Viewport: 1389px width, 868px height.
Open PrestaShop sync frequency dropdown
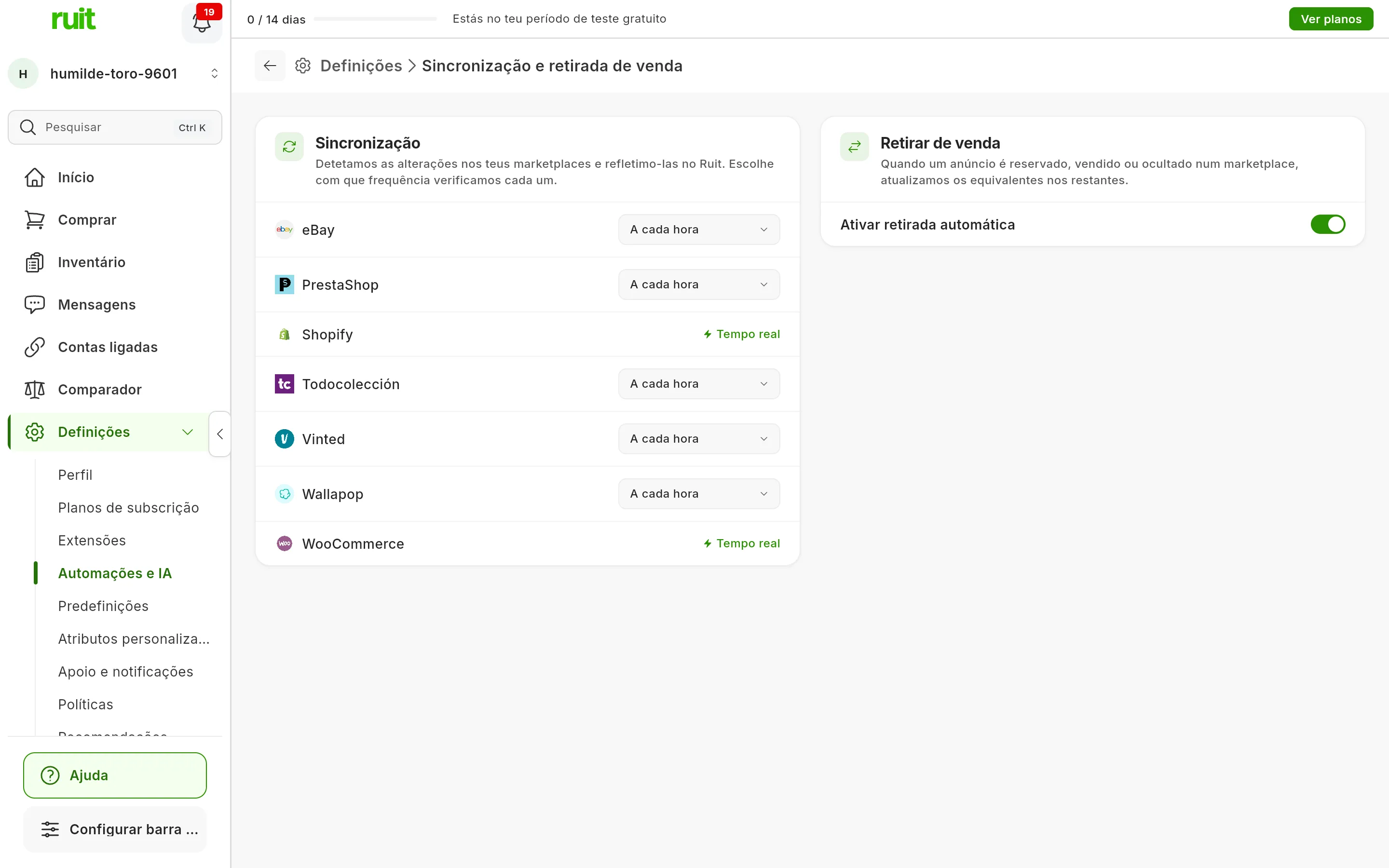(698, 285)
